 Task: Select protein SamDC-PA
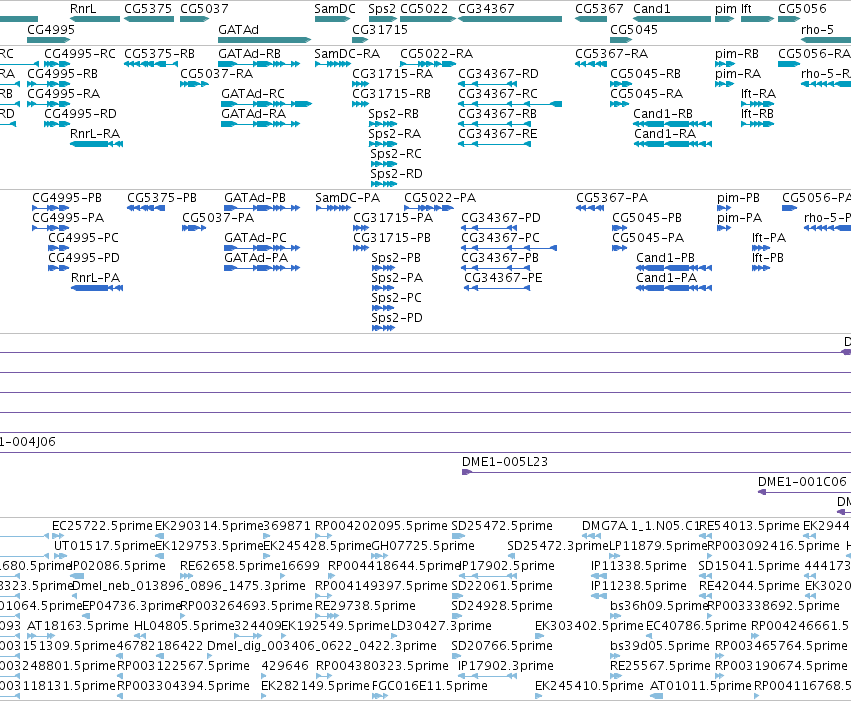click(348, 198)
